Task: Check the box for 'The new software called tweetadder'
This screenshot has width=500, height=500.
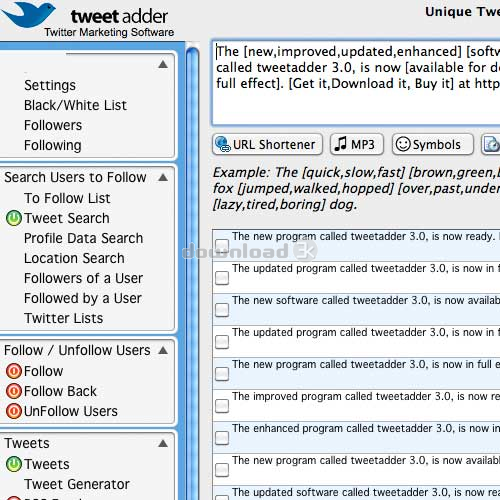Action: tap(222, 310)
